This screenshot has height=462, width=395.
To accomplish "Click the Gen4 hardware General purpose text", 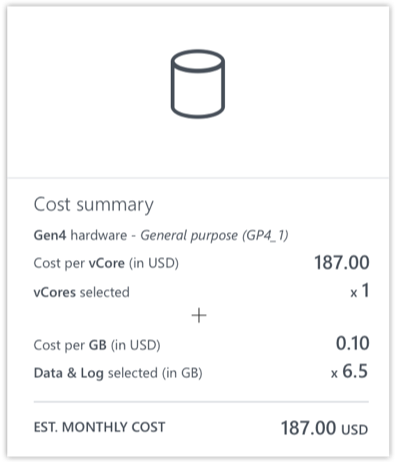I will [x=161, y=236].
